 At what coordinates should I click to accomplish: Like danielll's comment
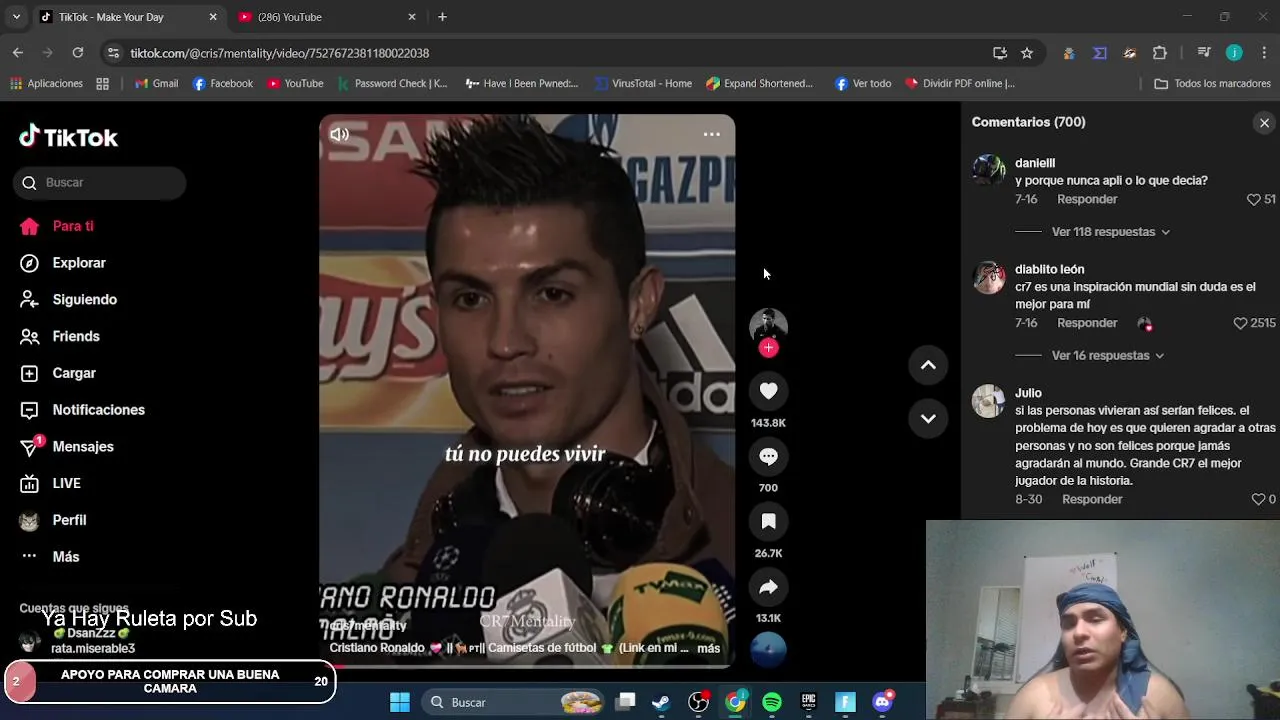click(x=1253, y=200)
